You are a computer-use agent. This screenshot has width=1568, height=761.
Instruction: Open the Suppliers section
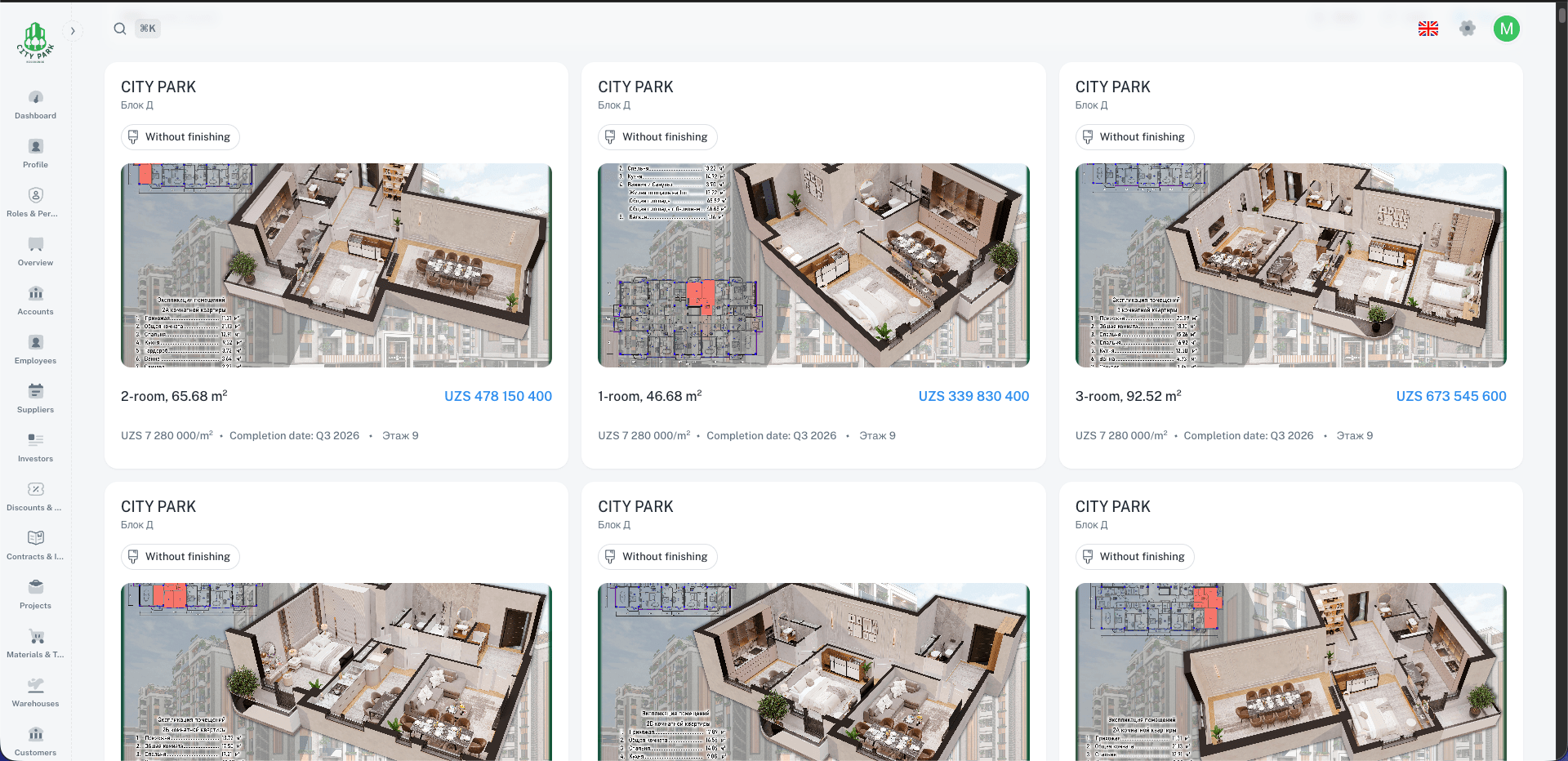click(35, 391)
